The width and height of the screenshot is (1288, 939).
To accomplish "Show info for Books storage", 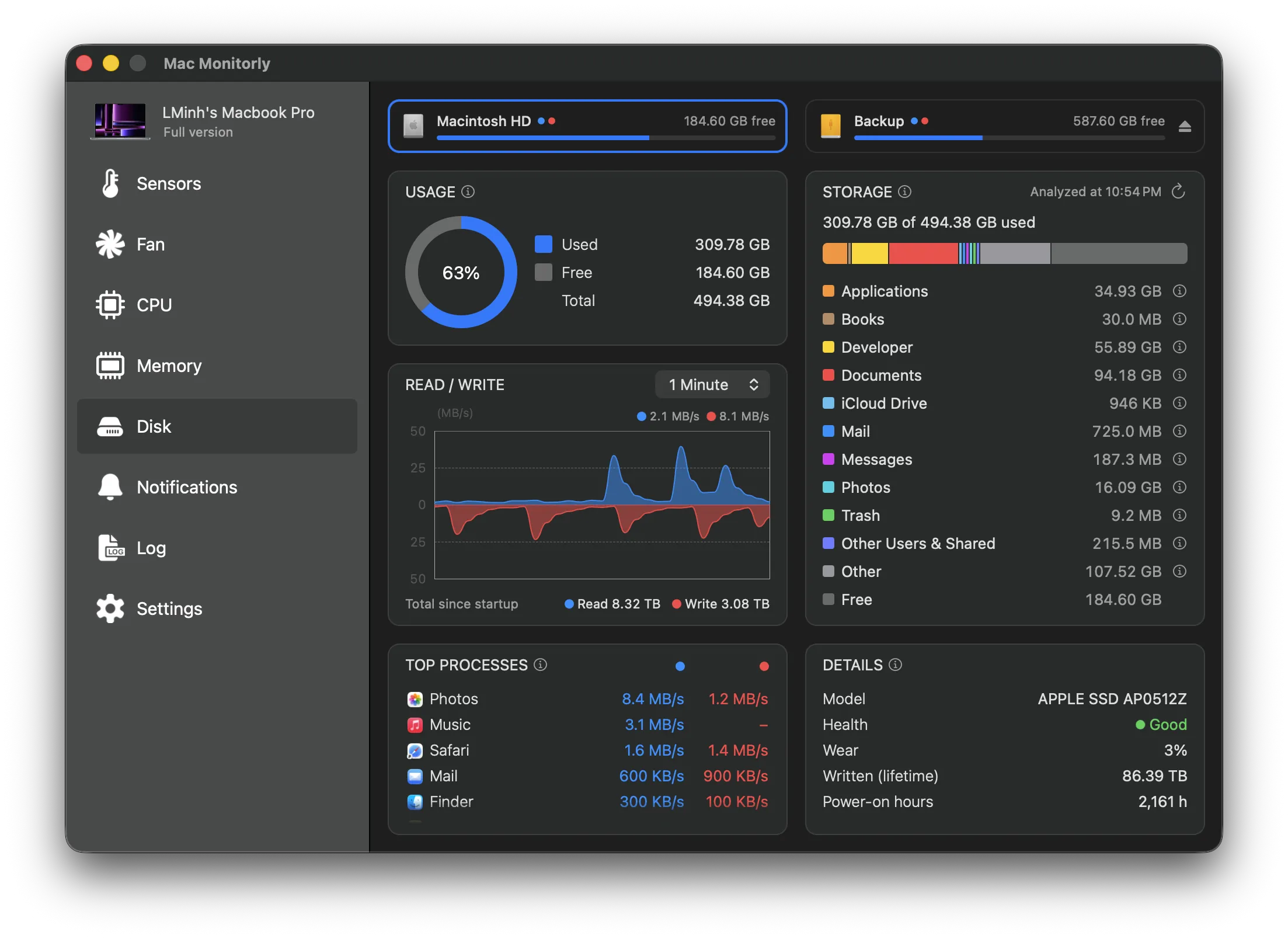I will (x=1179, y=319).
